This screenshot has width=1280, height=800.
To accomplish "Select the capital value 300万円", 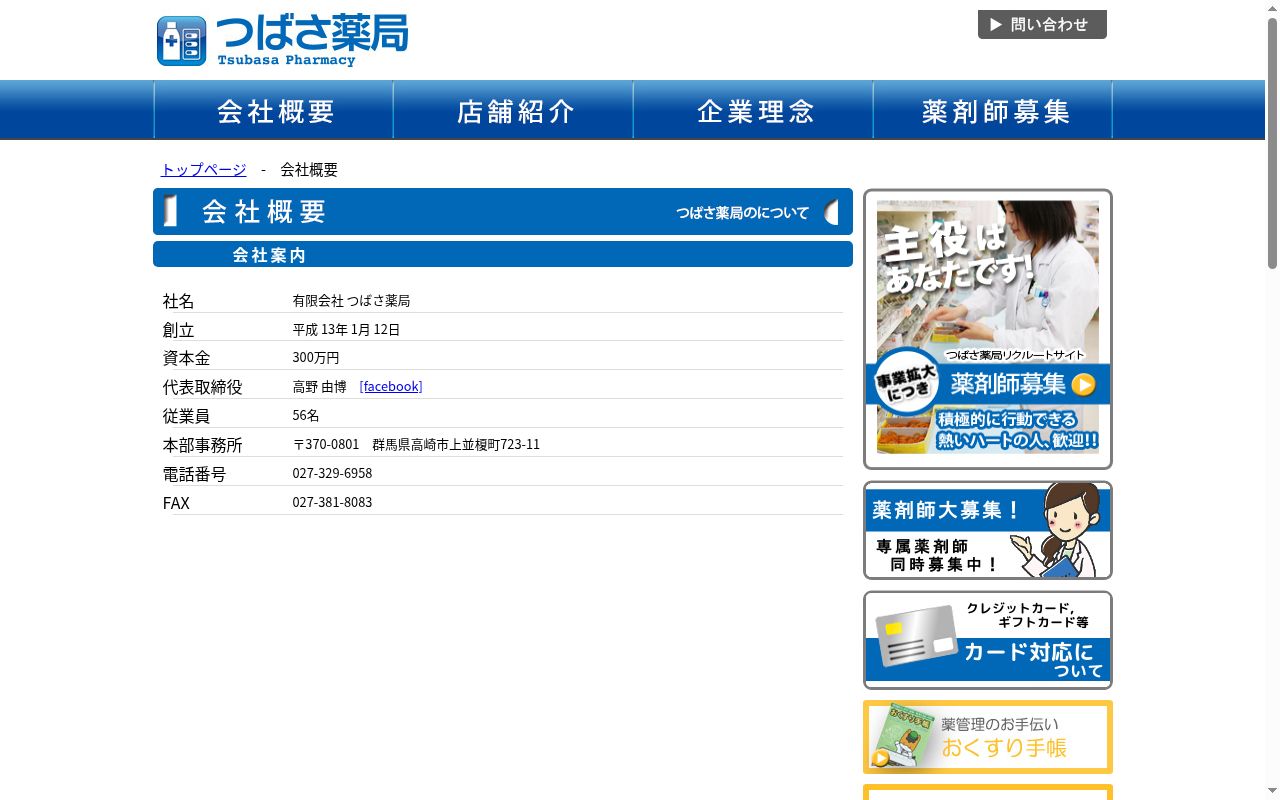I will click(x=316, y=357).
